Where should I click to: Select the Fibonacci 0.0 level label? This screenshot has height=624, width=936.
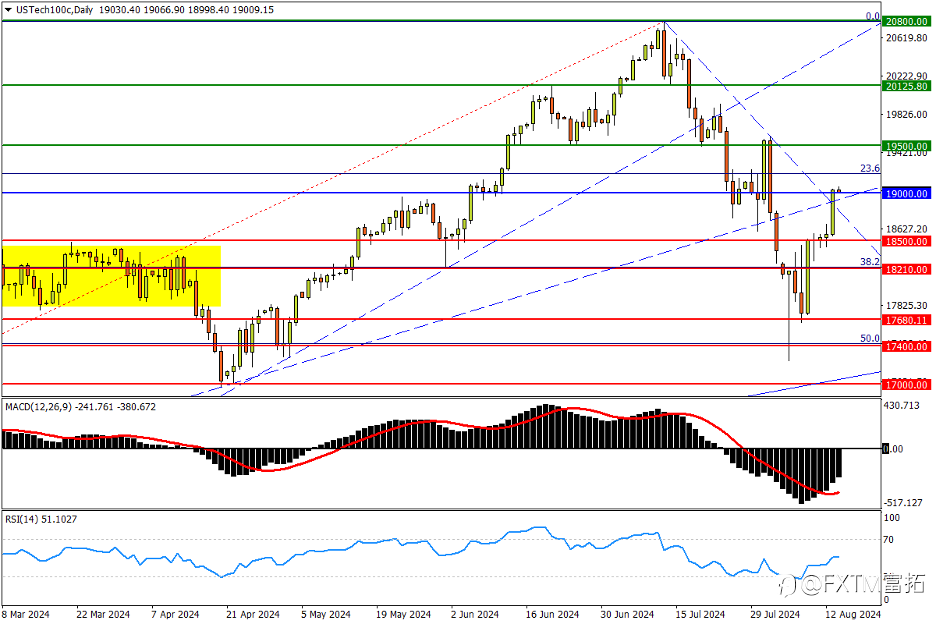point(873,16)
